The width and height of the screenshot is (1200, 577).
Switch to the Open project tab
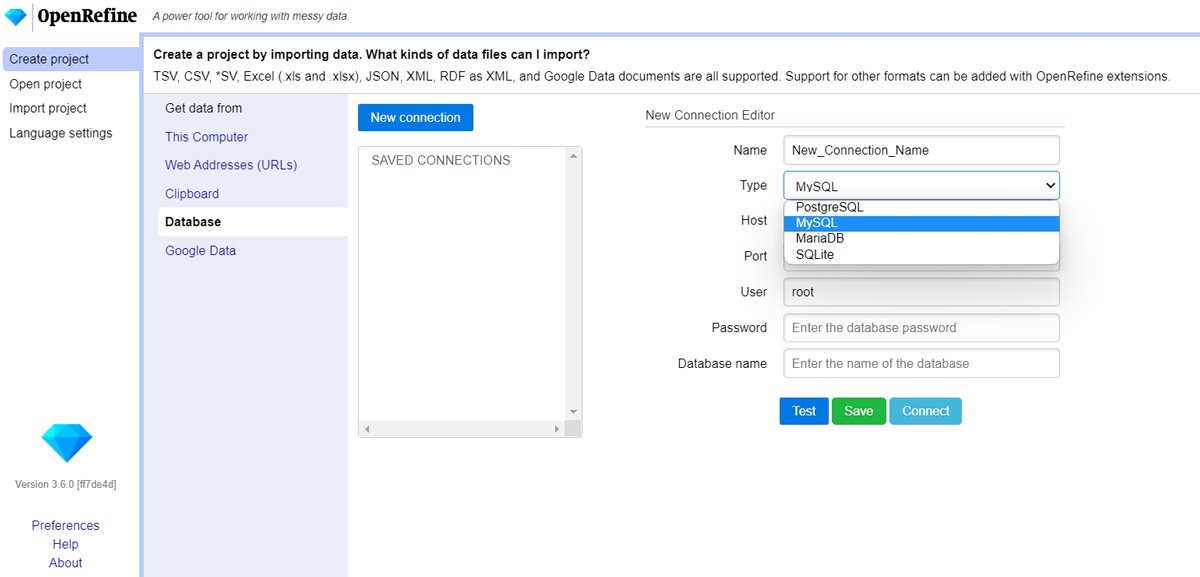tap(45, 84)
